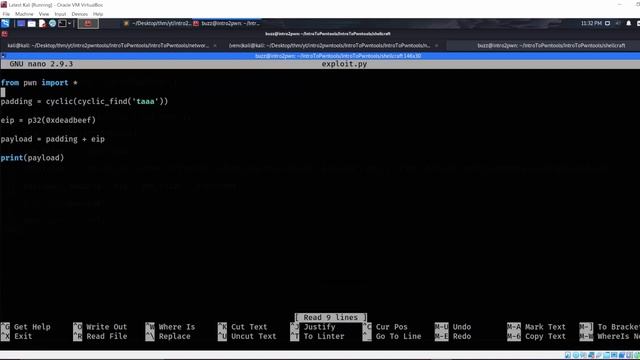Click the Cur Pos shortcut in nano
The image size is (640, 360).
[x=385, y=327]
